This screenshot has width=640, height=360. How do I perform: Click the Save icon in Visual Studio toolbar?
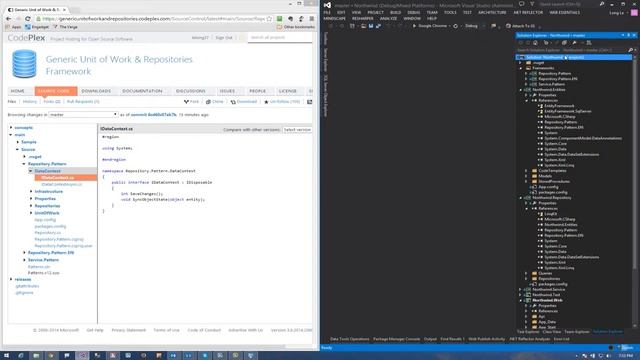pyautogui.click(x=371, y=26)
